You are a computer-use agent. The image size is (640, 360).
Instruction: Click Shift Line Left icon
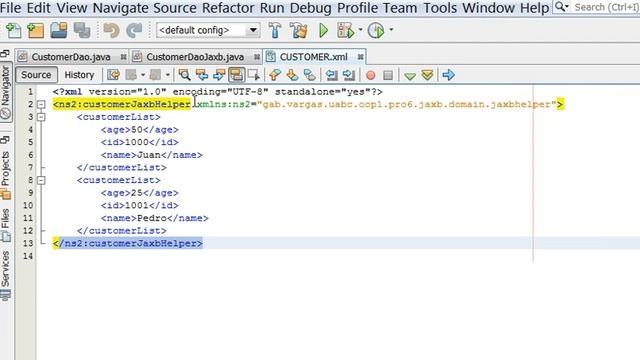coord(331,75)
